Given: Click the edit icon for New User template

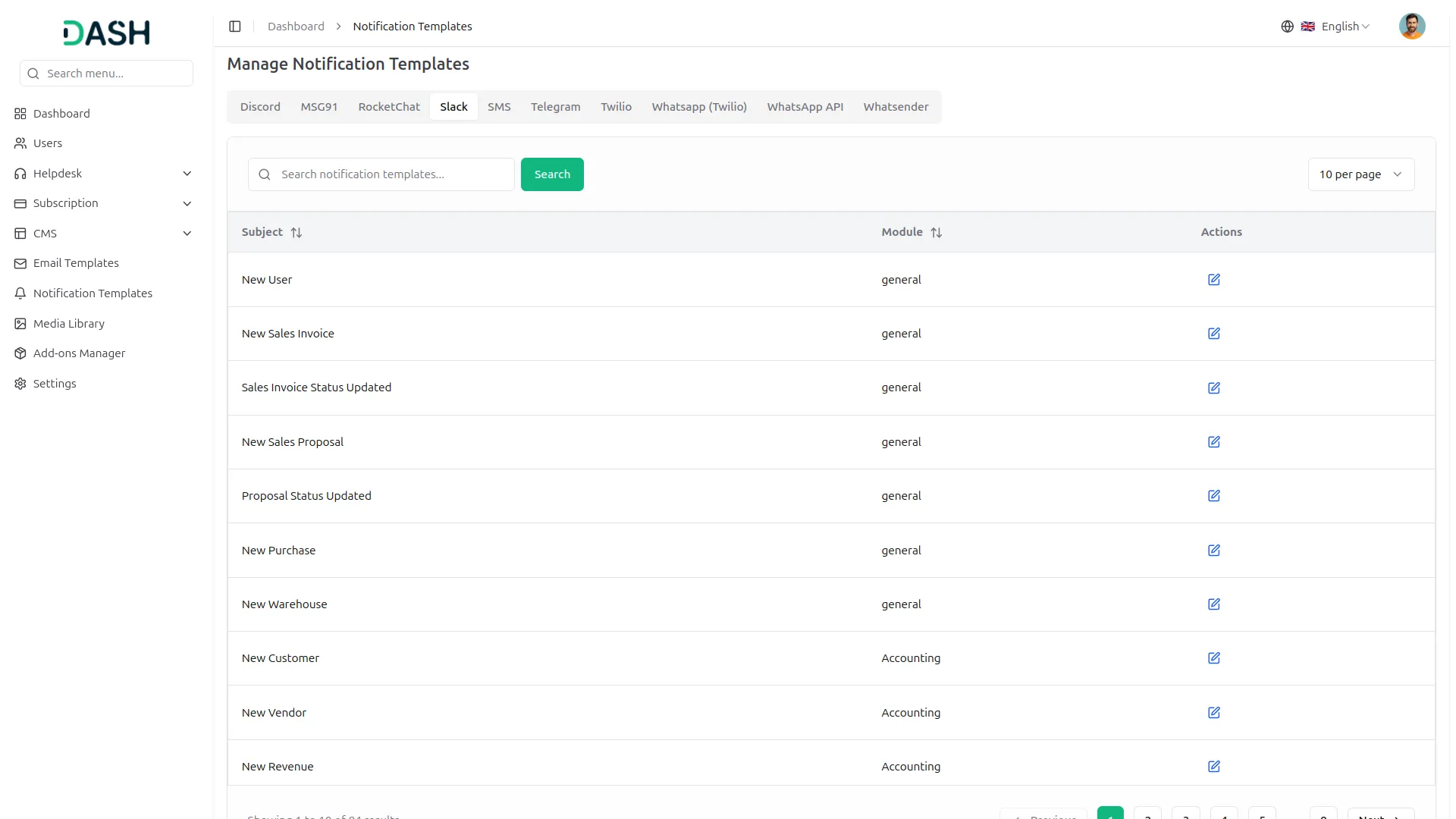Looking at the screenshot, I should [x=1214, y=280].
